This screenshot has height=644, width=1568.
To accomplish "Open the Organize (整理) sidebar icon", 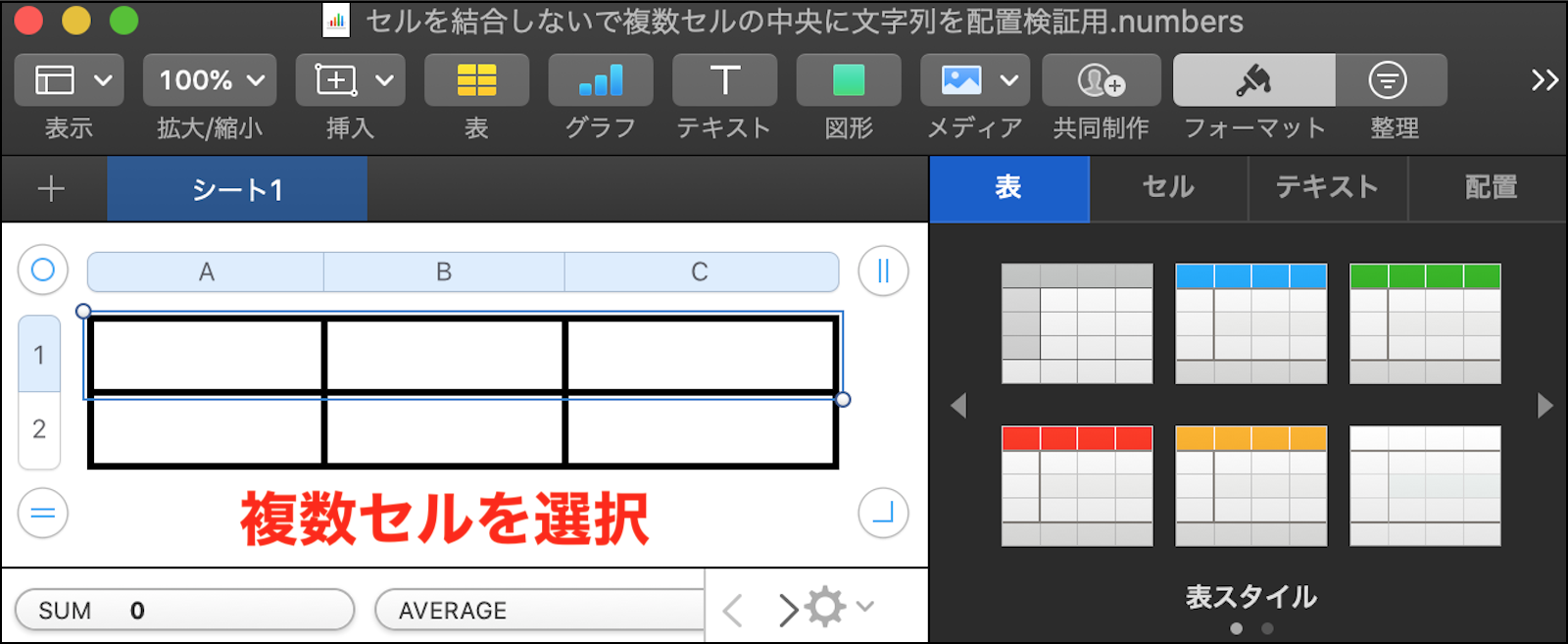I will (1388, 80).
